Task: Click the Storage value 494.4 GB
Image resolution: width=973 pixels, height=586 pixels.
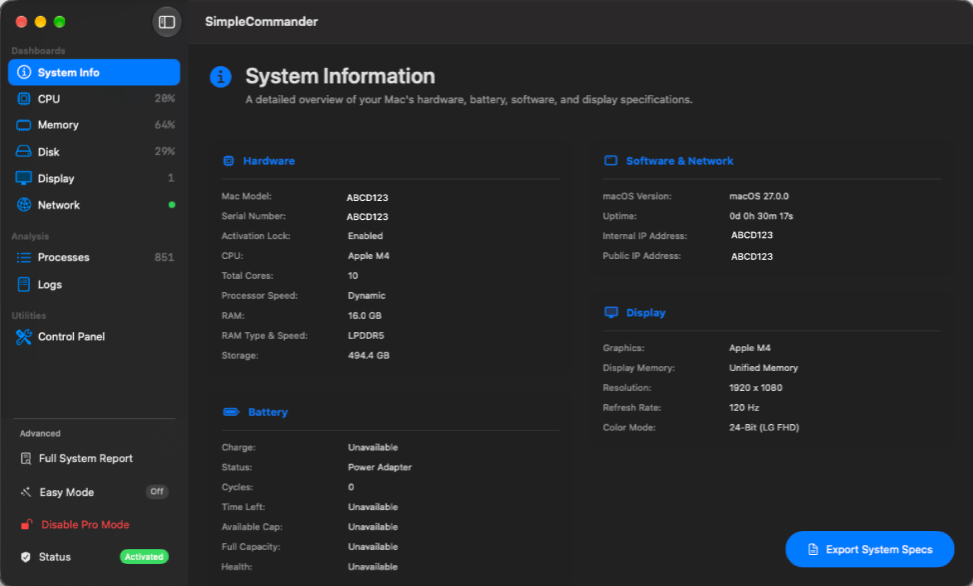Action: 369,355
